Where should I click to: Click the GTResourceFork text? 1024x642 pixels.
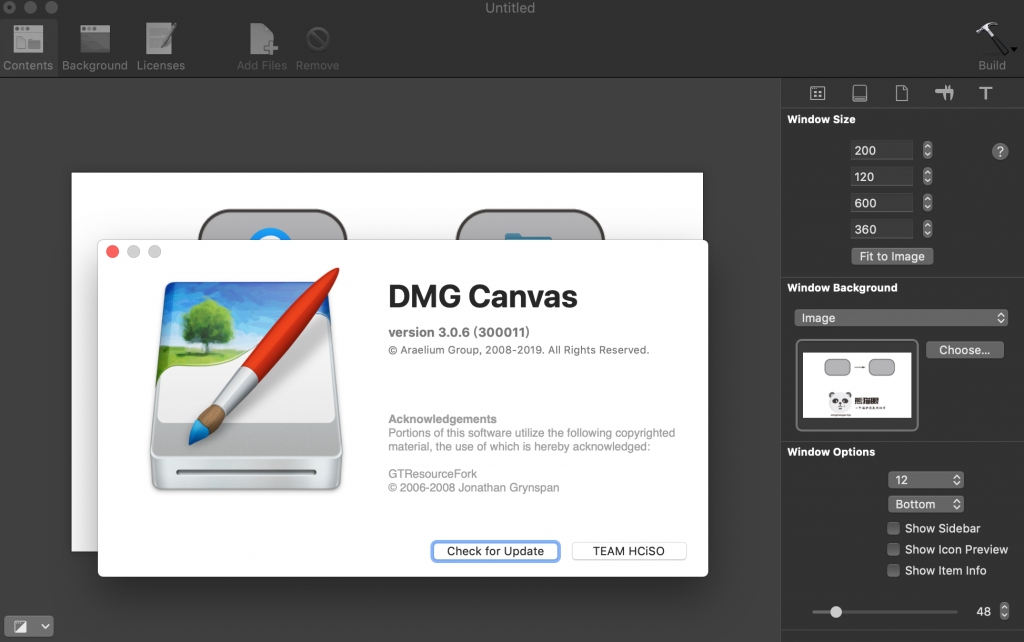(432, 474)
